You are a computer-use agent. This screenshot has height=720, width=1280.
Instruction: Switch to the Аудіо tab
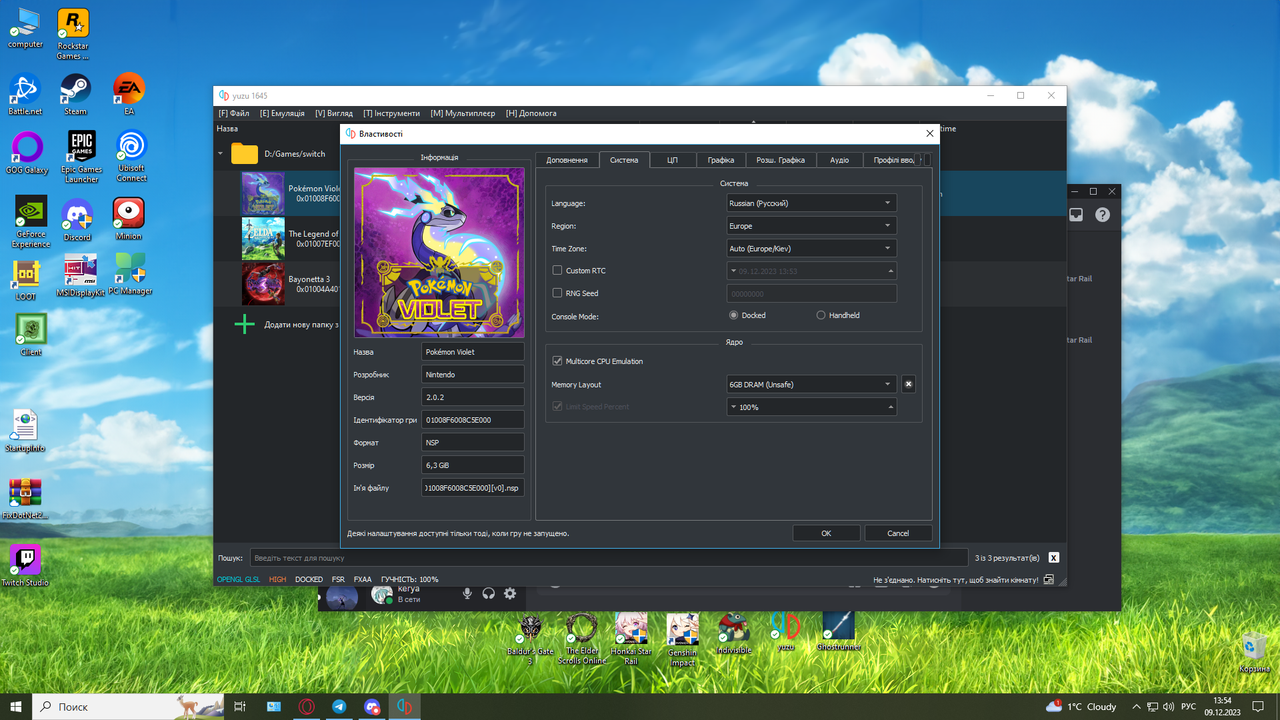[x=839, y=160]
